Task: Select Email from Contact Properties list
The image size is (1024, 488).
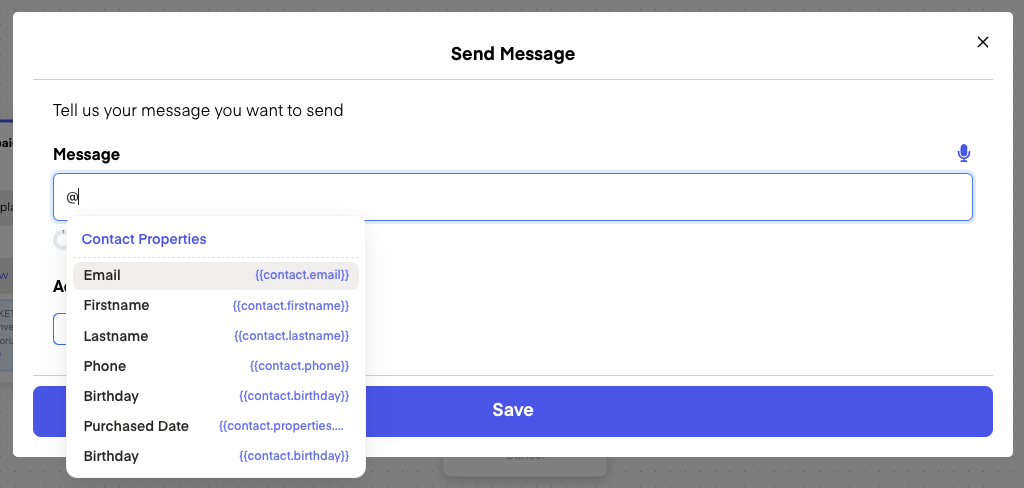Action: (102, 275)
